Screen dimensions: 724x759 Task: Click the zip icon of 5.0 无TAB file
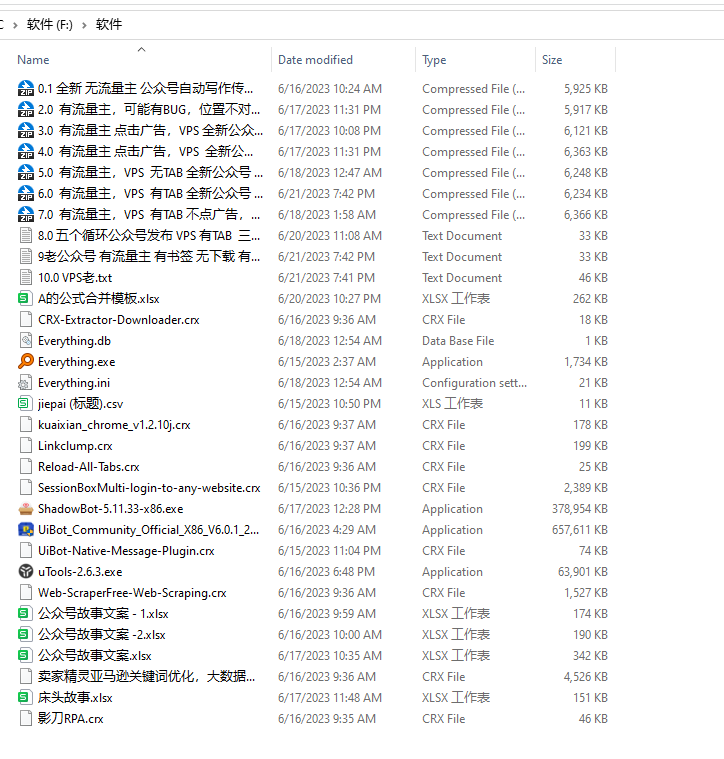click(26, 172)
